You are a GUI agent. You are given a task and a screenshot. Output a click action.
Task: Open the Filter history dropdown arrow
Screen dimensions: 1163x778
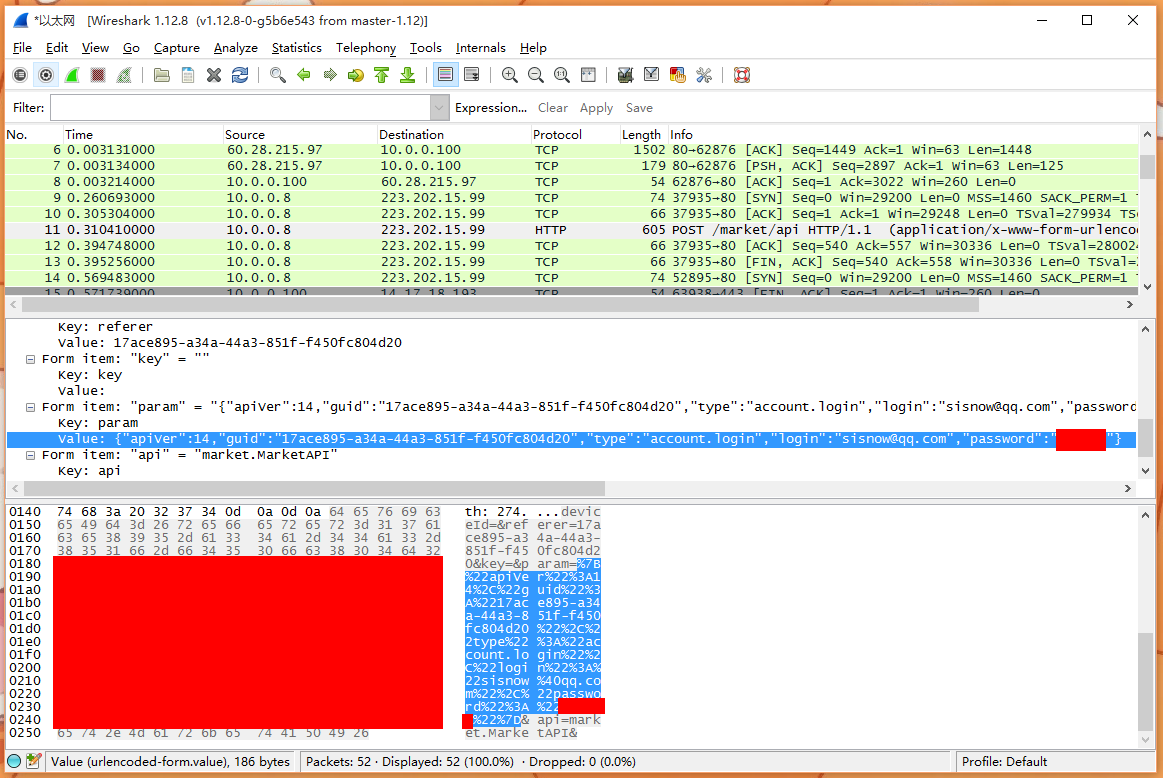[x=439, y=108]
